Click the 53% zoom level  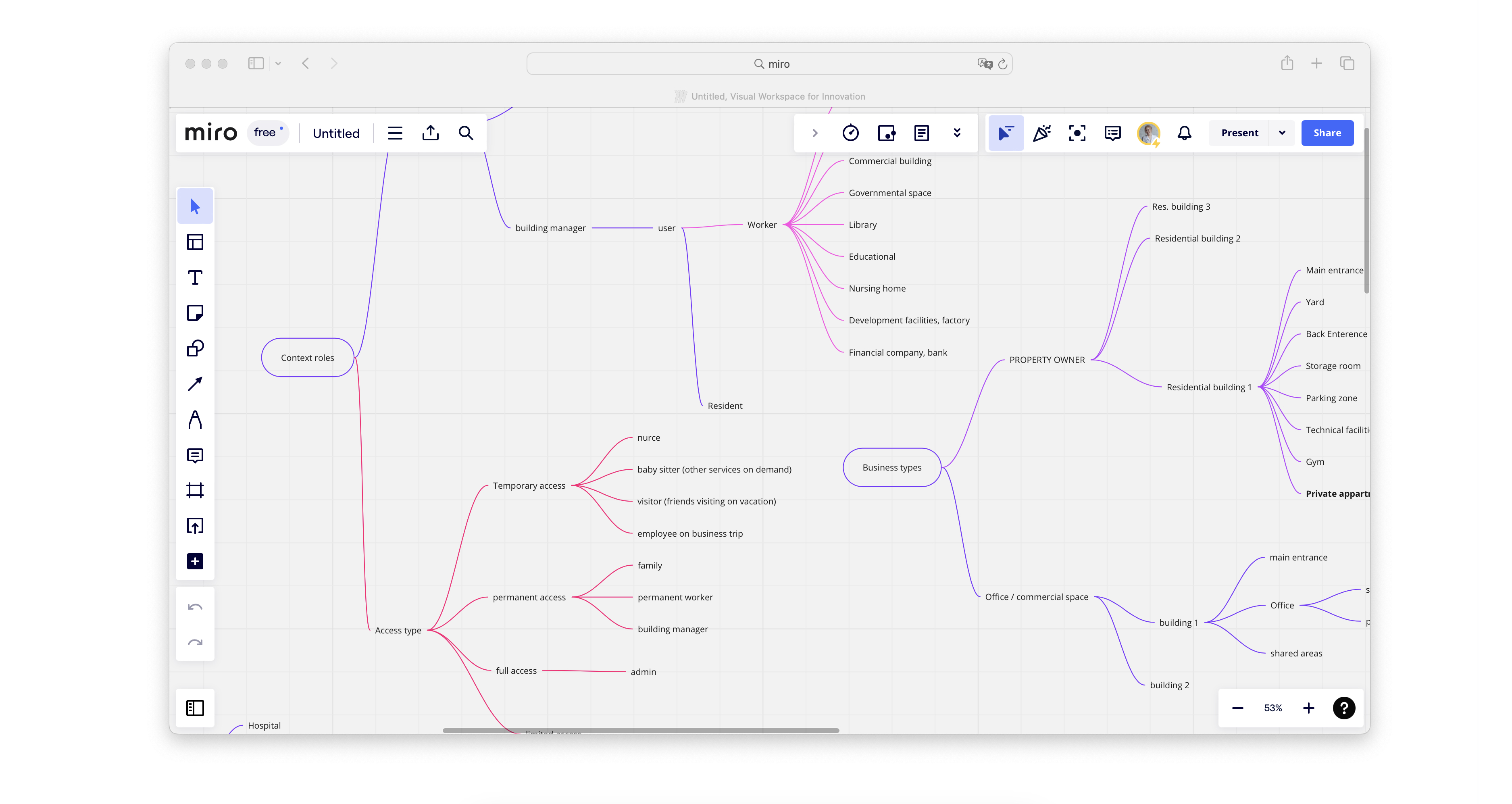pyautogui.click(x=1272, y=708)
